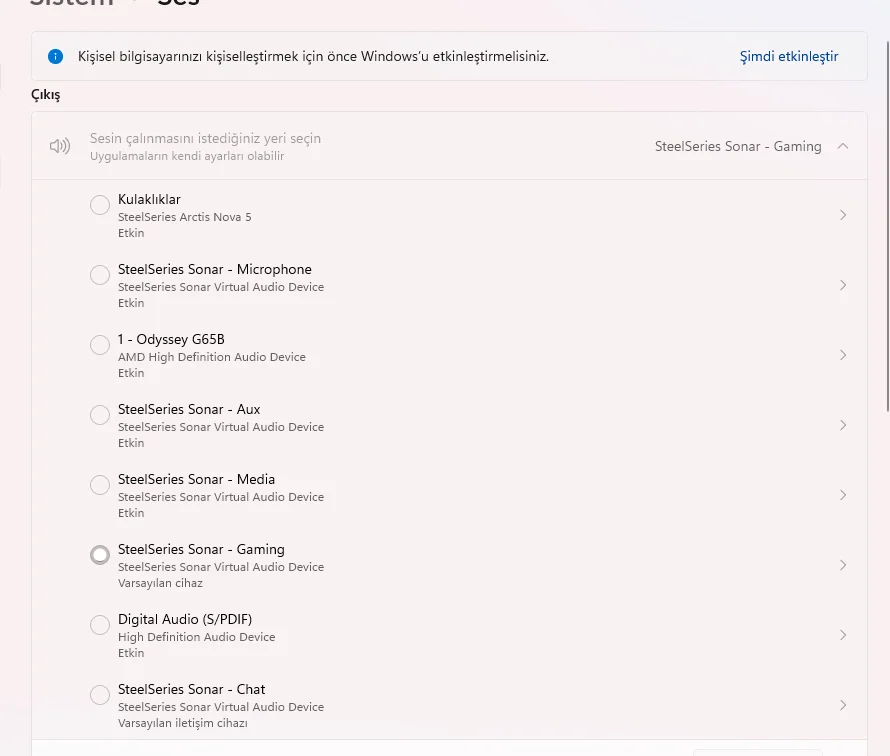Open Digital Audio (S/PDIF) details chevron
This screenshot has height=756, width=890.
point(843,635)
